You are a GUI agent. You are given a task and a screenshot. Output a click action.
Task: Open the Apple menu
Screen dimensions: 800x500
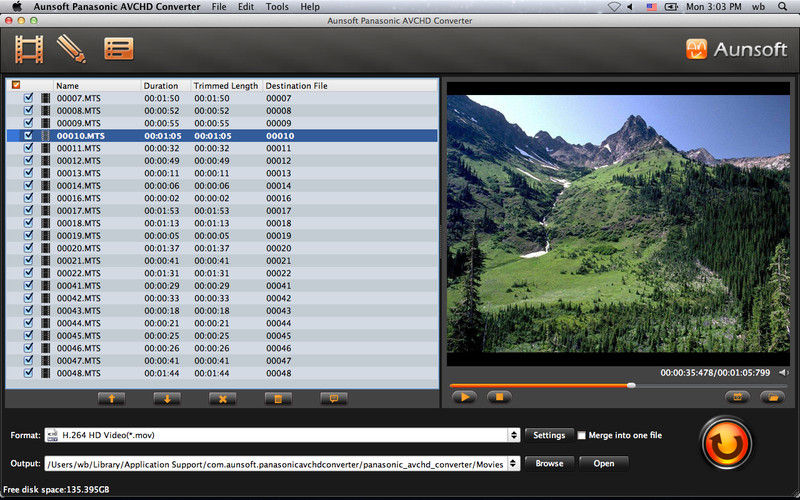[16, 6]
